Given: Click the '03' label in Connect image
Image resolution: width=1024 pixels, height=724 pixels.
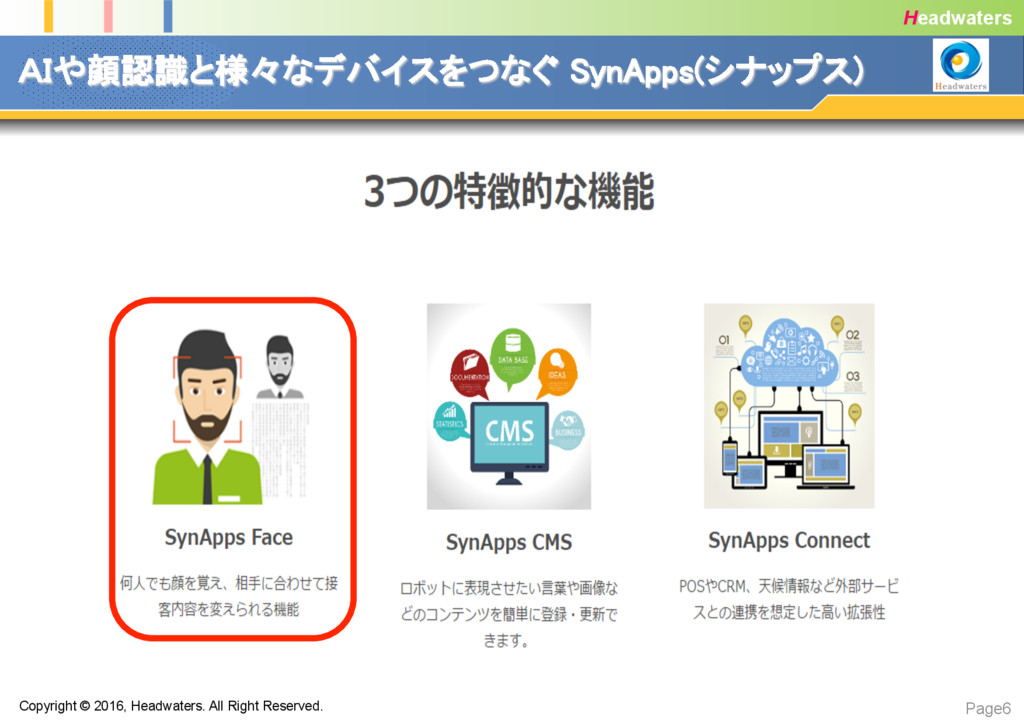Looking at the screenshot, I should [852, 376].
